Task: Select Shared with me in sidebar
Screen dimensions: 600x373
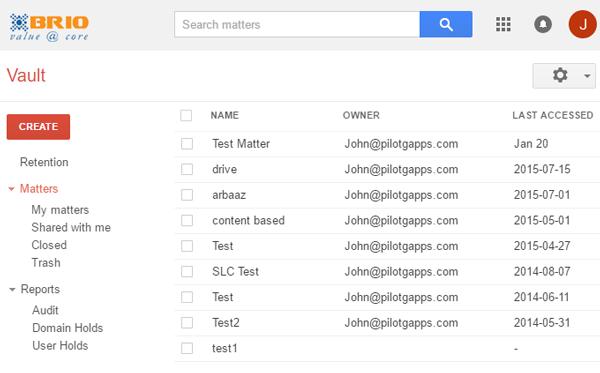Action: coord(71,228)
